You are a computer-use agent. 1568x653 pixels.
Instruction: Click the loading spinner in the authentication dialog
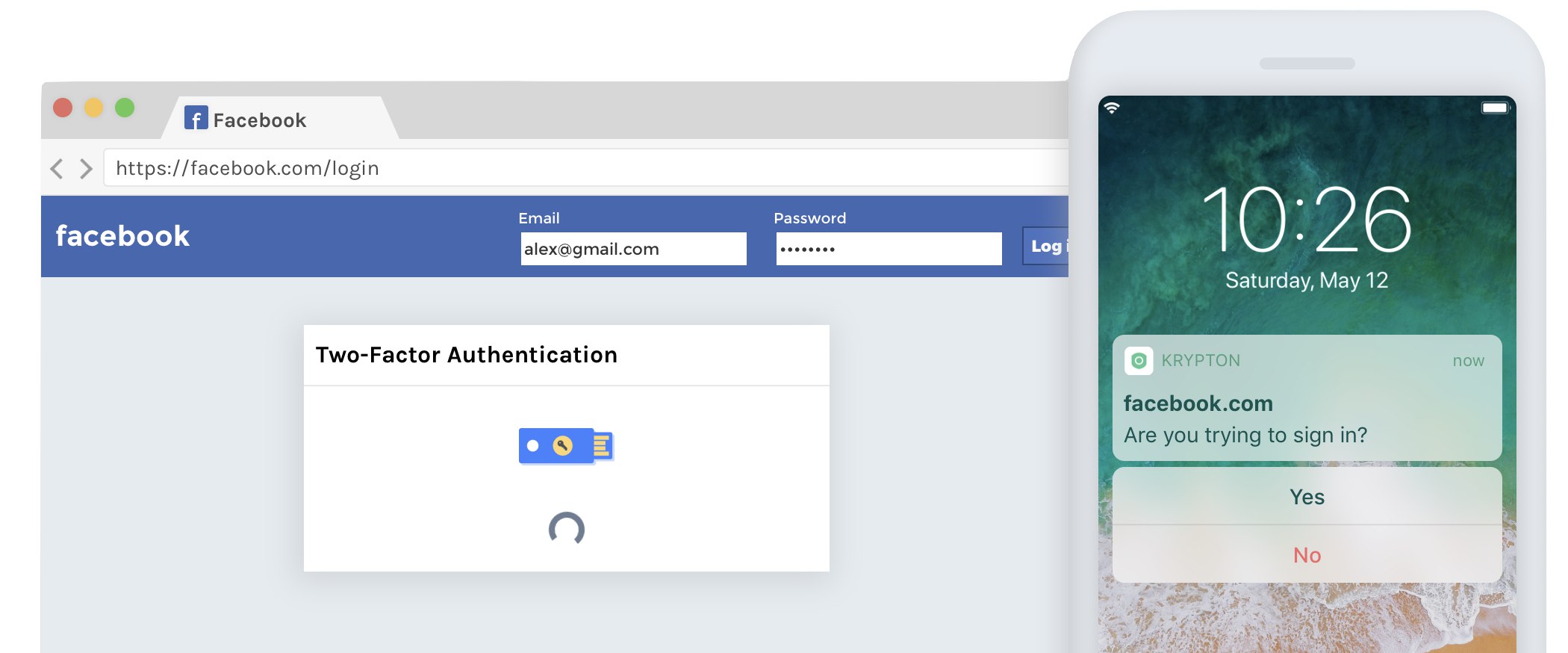[567, 528]
